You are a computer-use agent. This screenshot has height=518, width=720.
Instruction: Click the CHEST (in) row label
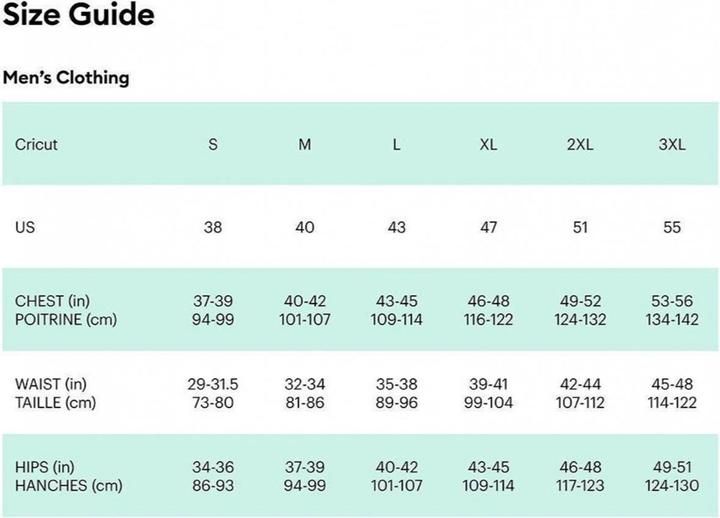coord(52,301)
